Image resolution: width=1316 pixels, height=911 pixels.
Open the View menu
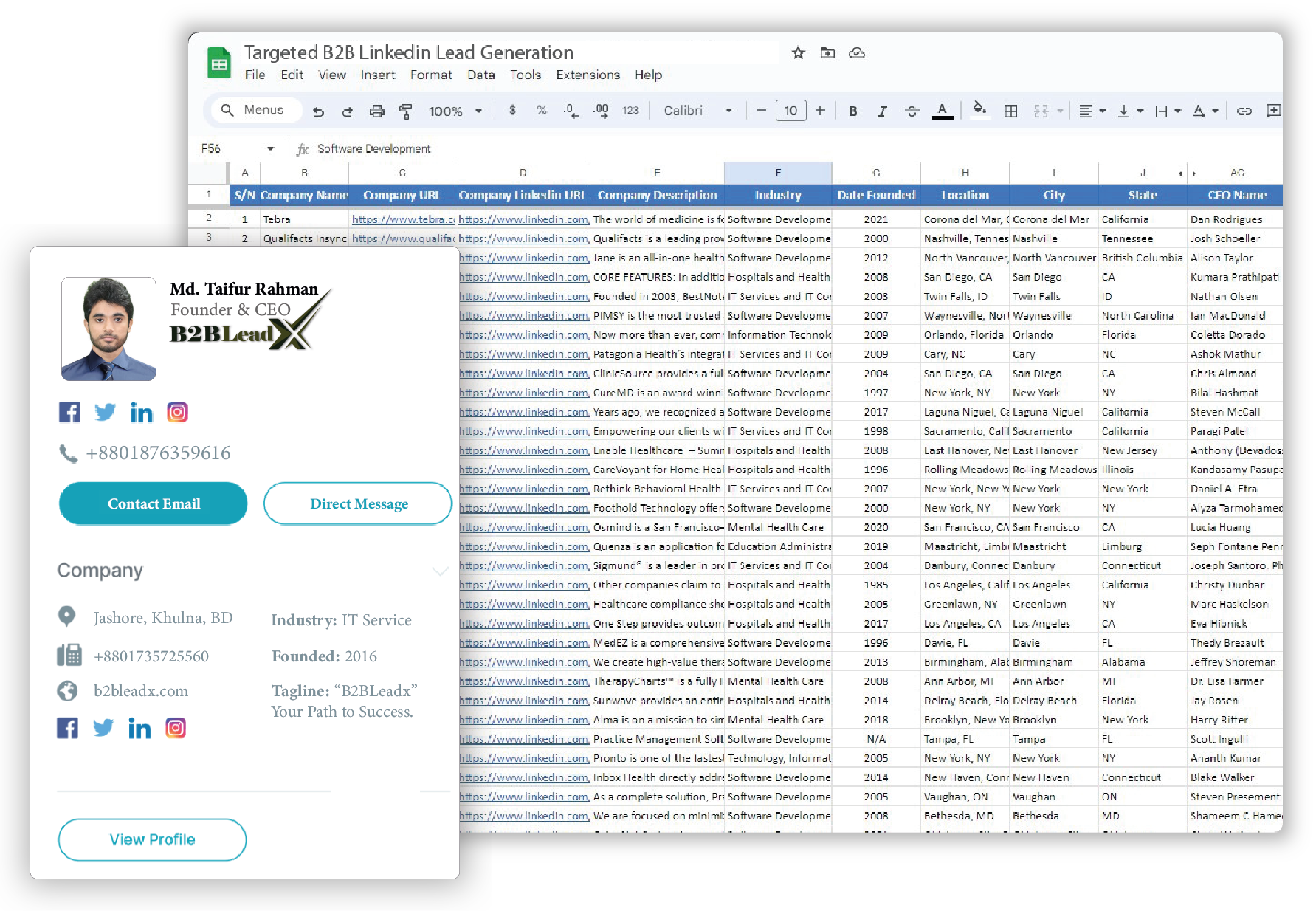tap(332, 75)
